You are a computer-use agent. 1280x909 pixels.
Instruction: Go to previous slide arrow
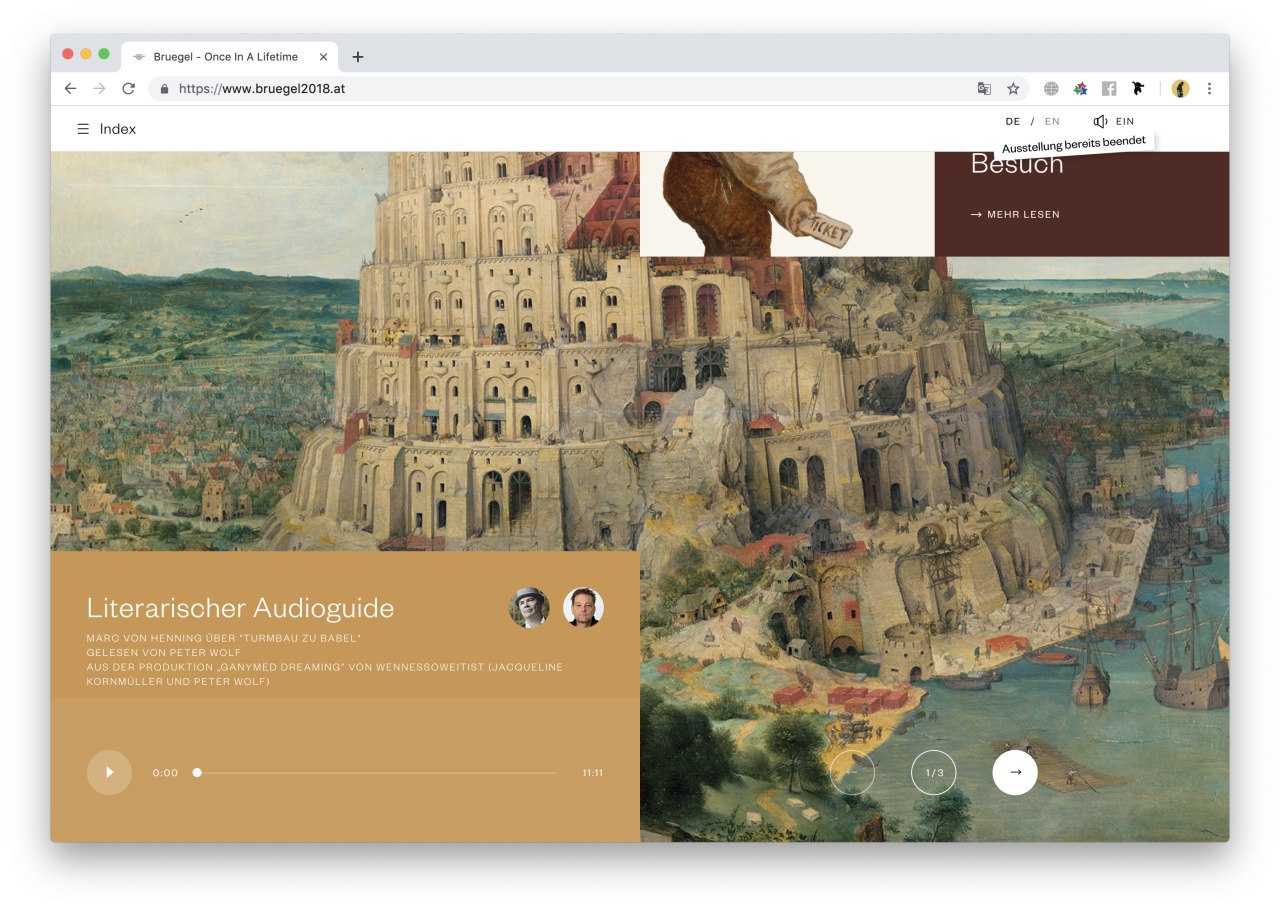[x=852, y=772]
